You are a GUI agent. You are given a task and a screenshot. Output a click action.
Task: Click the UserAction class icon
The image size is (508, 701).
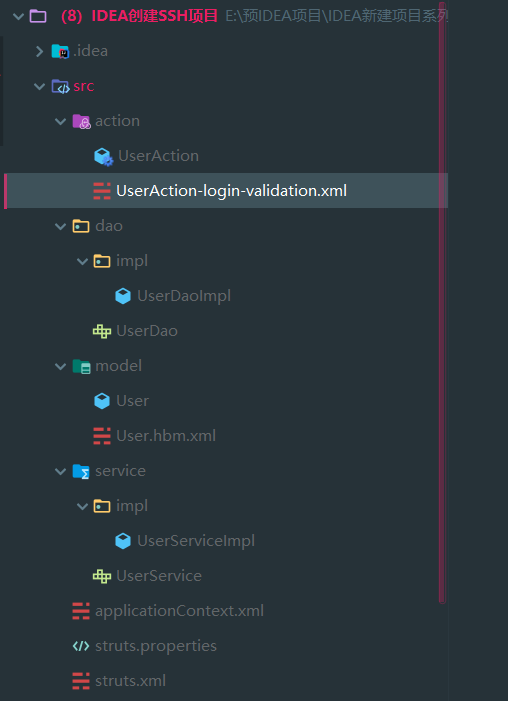point(103,156)
